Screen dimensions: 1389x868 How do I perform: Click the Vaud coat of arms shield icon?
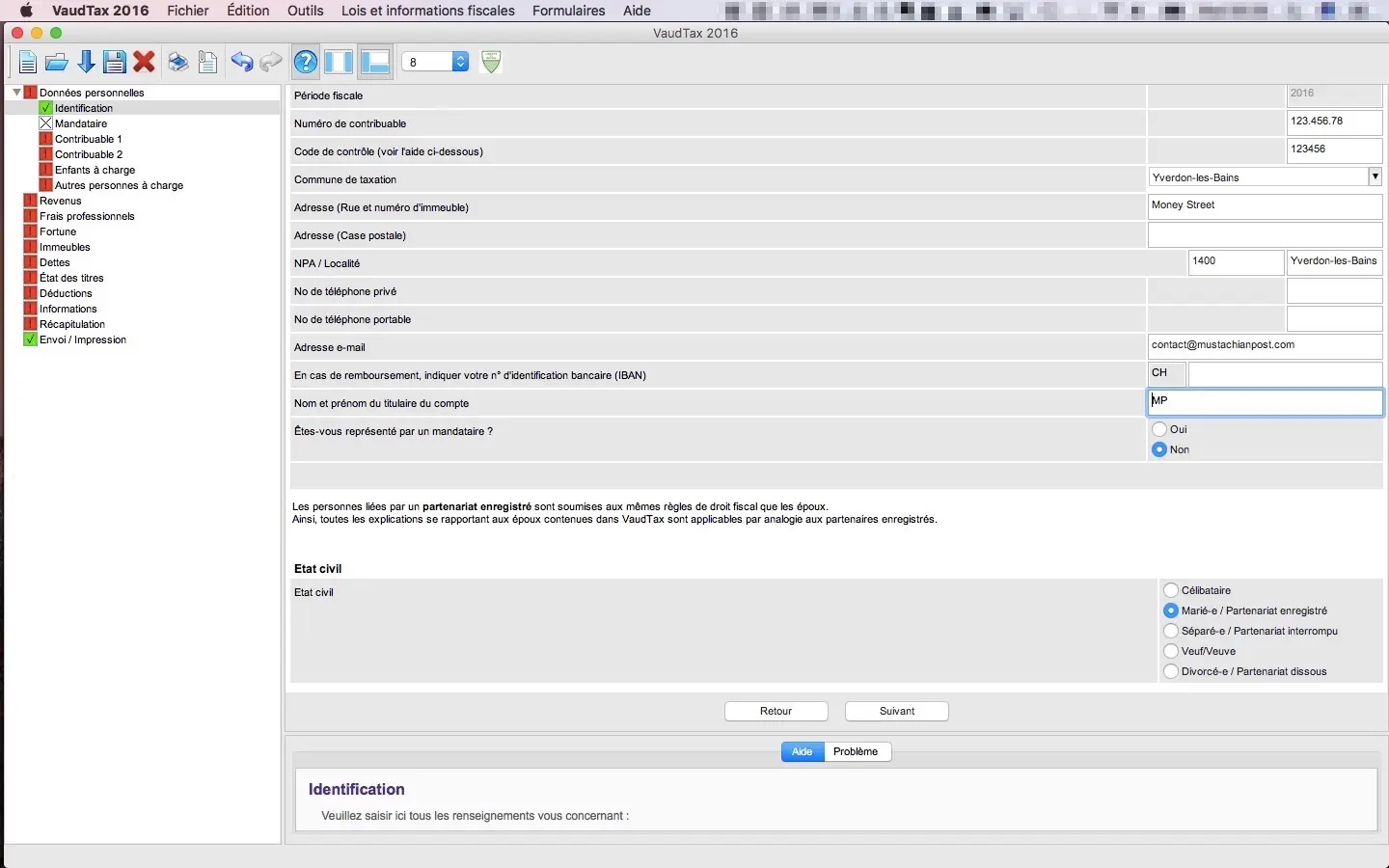tap(491, 62)
